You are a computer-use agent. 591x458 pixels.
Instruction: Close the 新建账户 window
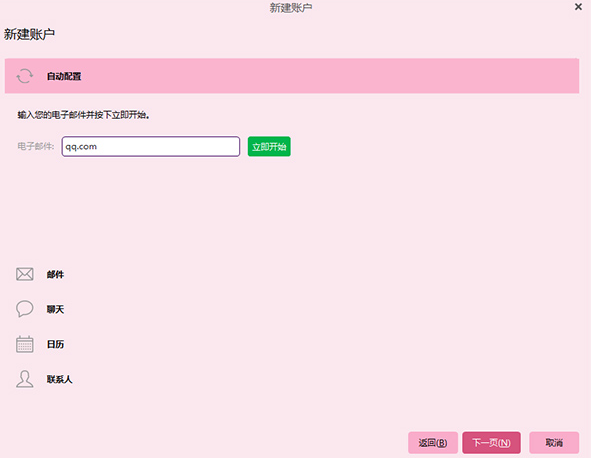[578, 7]
